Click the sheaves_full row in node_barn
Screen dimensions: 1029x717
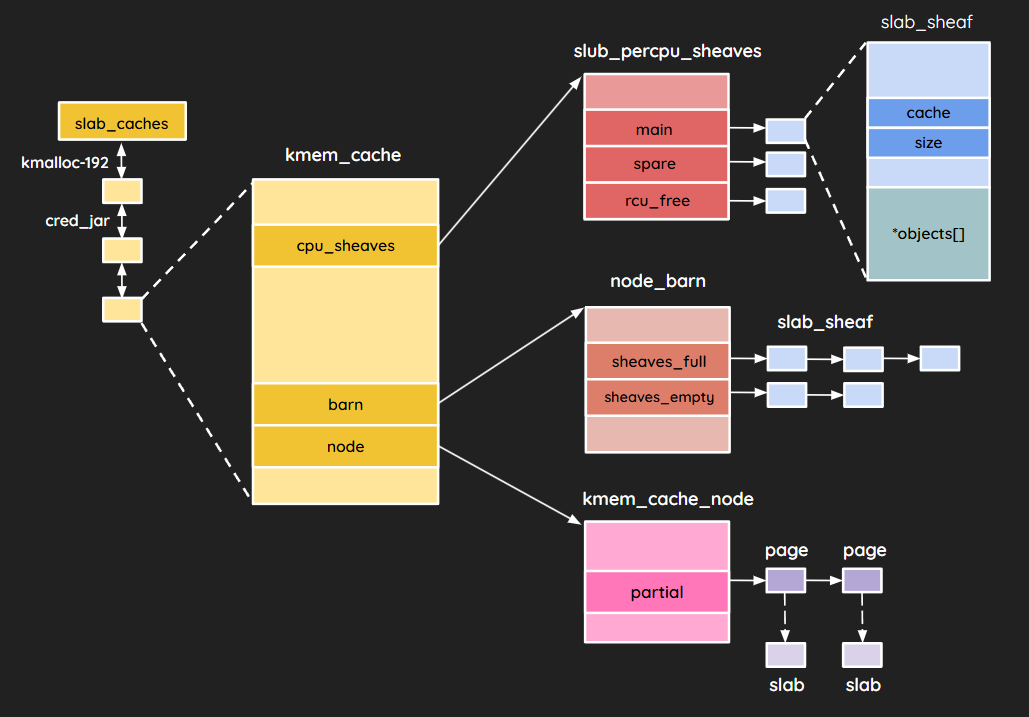658,361
